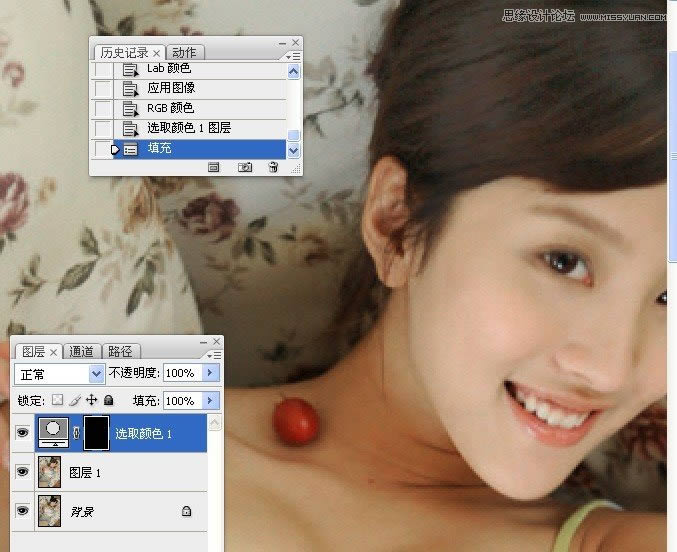Click the History panel scroll down arrow
677x552 pixels.
click(293, 150)
